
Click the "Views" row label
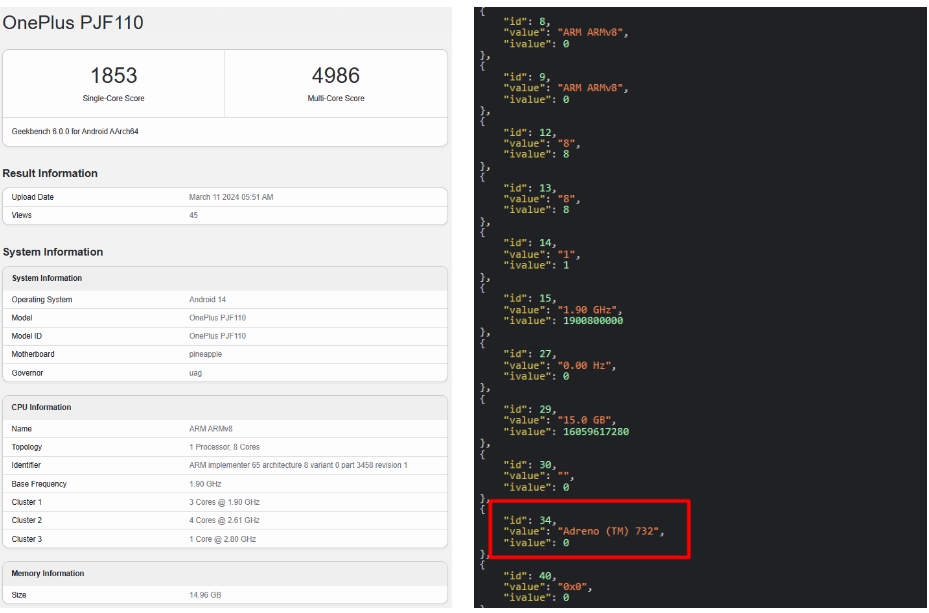22,216
